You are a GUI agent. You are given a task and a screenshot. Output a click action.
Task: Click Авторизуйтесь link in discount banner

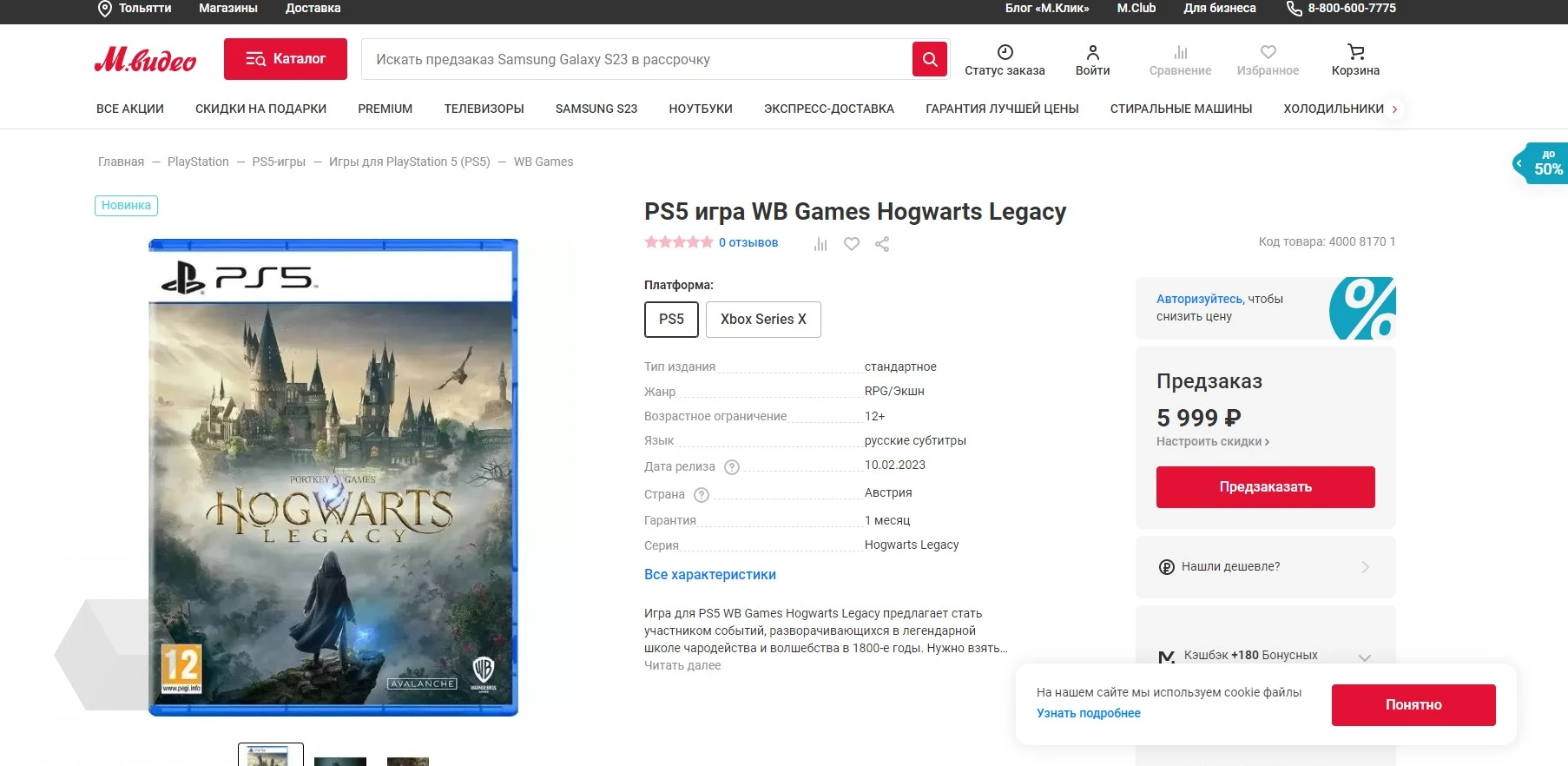[x=1200, y=299]
